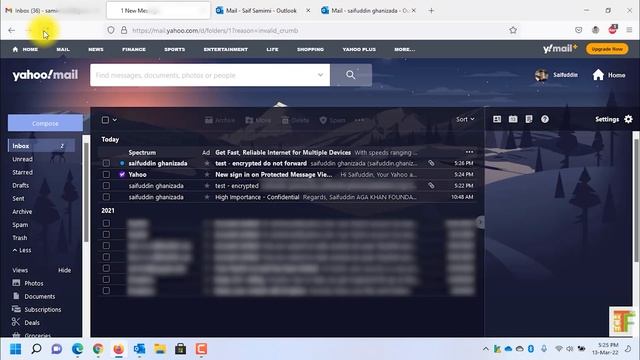
Task: Launch Microsoft Edge from taskbar
Action: tap(77, 349)
